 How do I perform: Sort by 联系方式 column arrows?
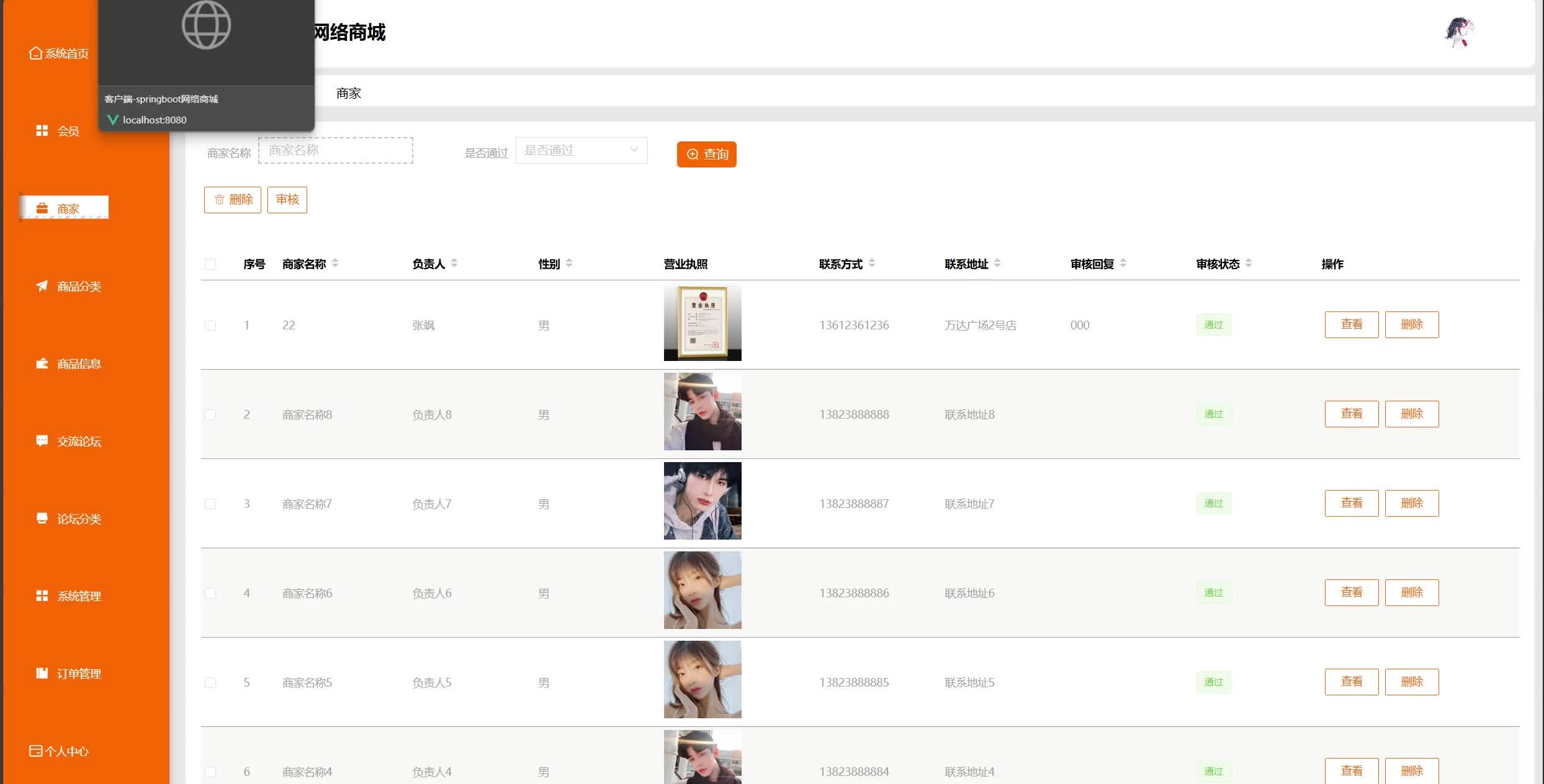pyautogui.click(x=872, y=263)
